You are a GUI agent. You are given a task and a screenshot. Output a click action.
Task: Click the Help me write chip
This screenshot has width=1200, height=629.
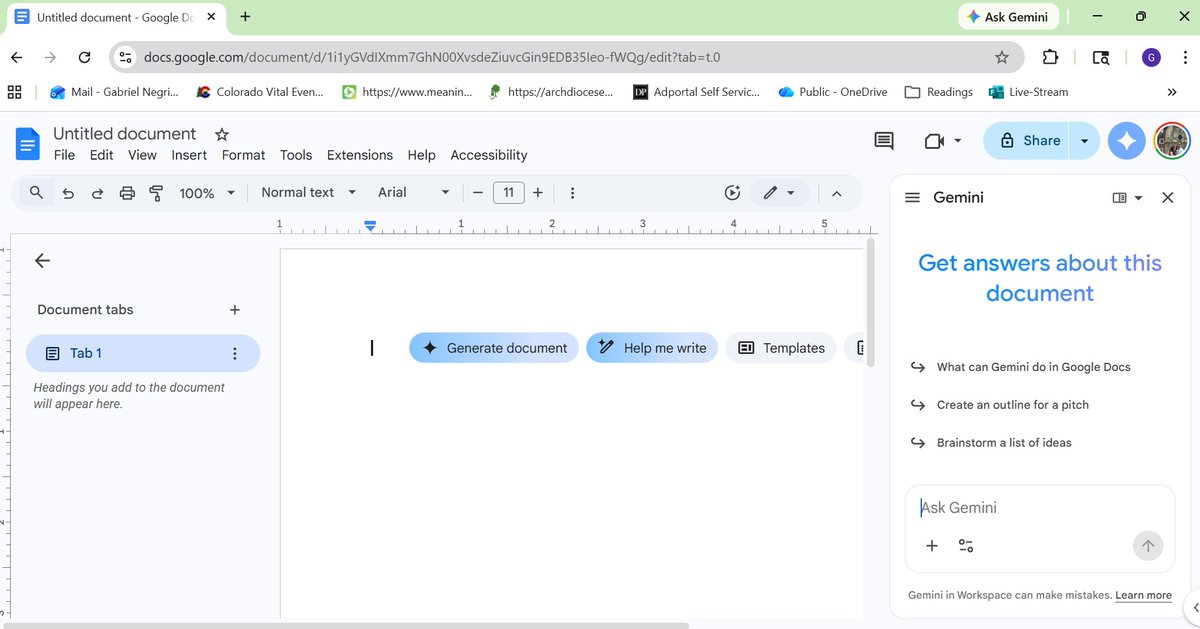pos(652,348)
